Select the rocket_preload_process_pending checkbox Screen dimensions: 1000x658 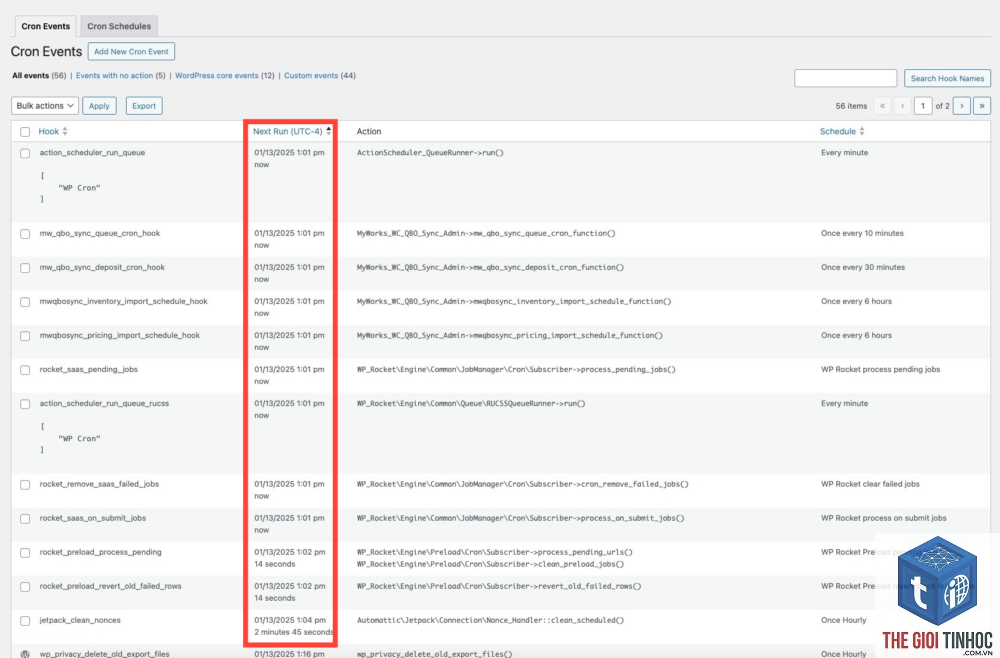25,553
